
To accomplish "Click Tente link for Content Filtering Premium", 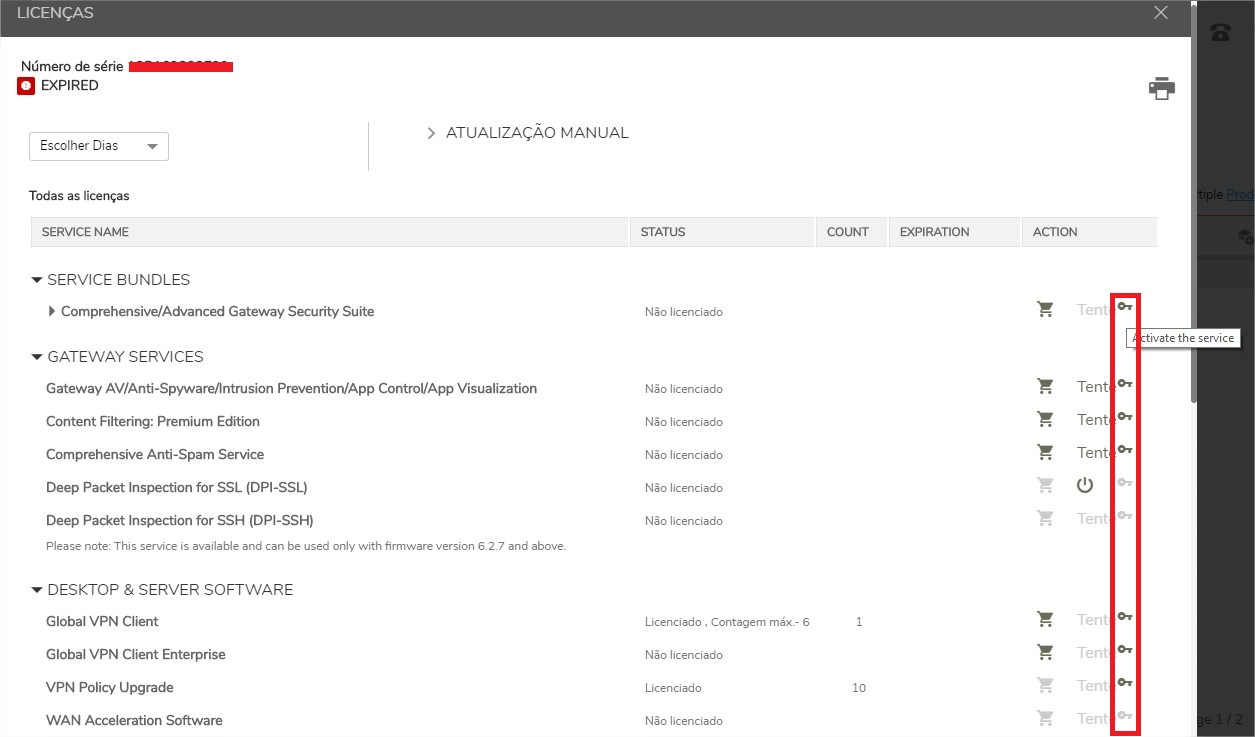I will pos(1096,420).
